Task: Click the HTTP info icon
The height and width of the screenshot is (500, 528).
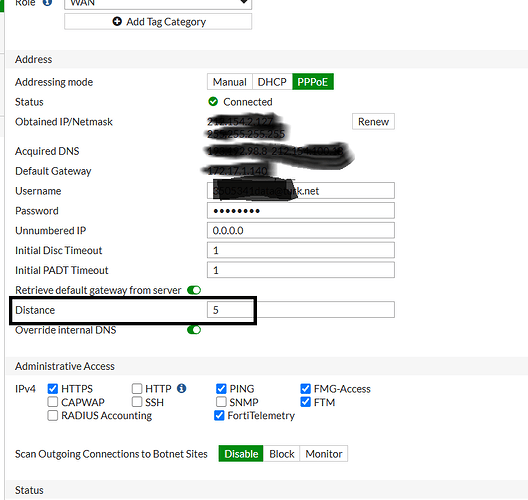Action: (x=182, y=388)
